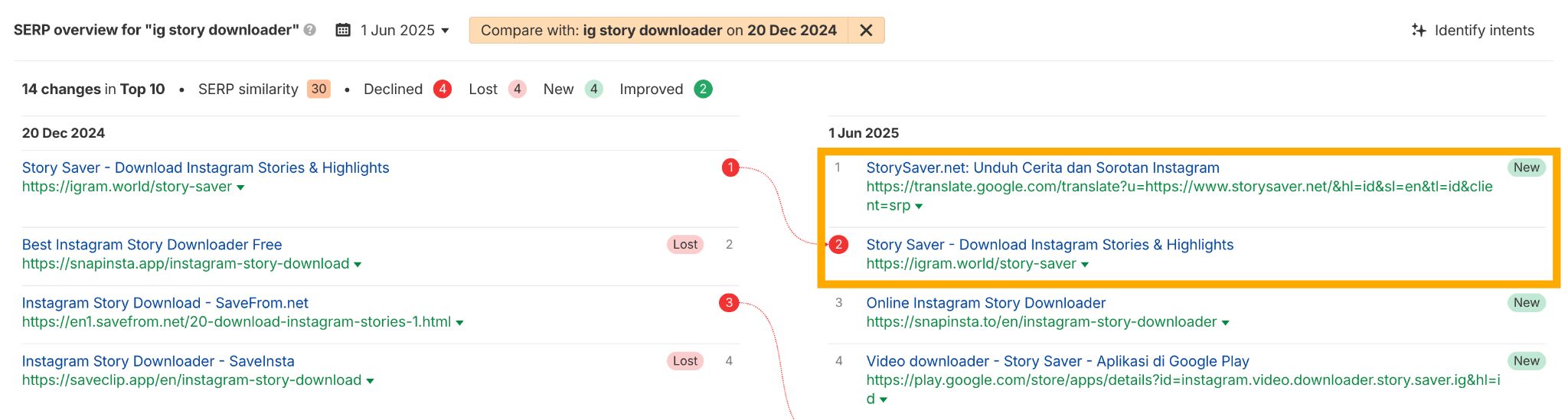The height and width of the screenshot is (420, 1568).
Task: Open play.google.com store apps URL
Action: (x=1183, y=389)
